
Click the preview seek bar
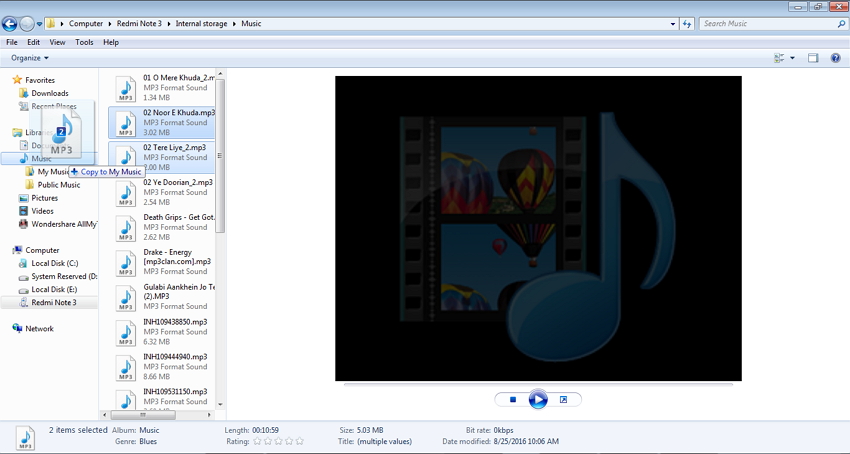(538, 385)
